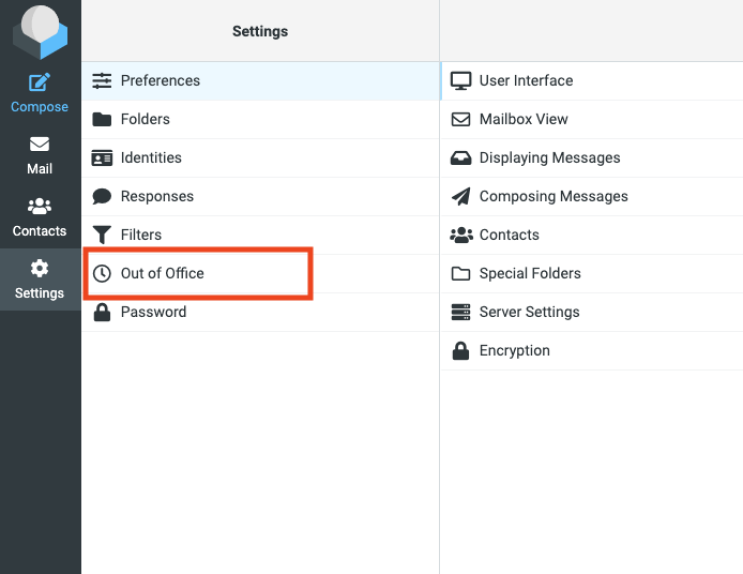The image size is (743, 574).
Task: Open the Responses section
Action: (157, 197)
